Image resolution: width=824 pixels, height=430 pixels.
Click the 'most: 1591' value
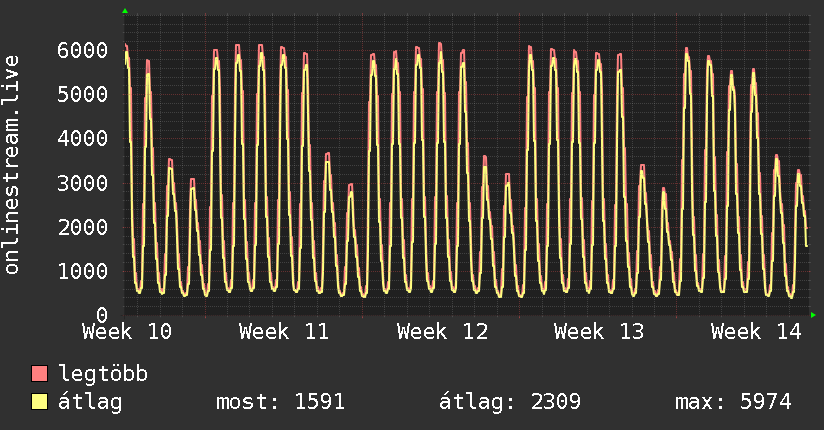tap(280, 402)
